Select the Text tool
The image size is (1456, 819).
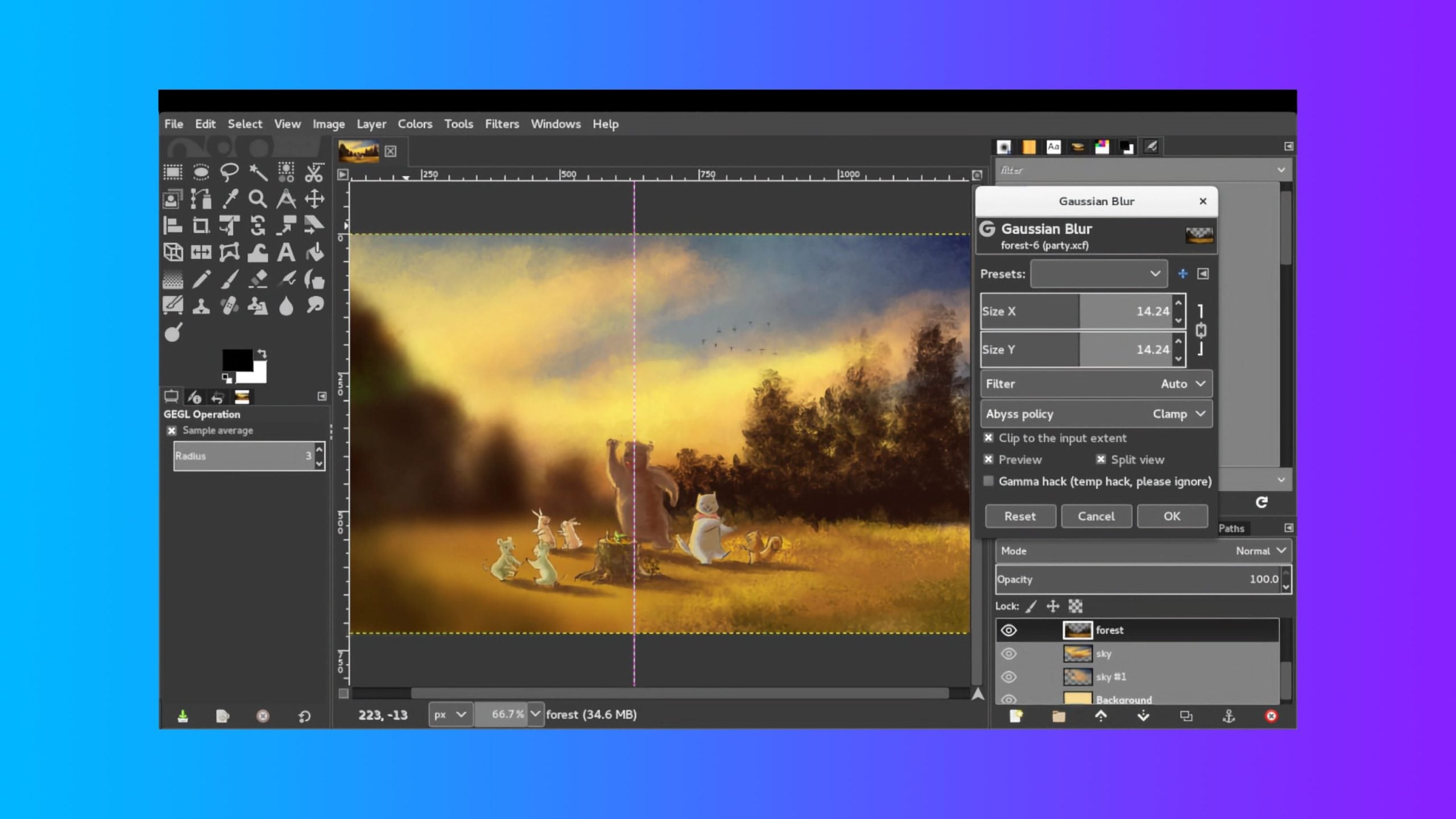click(286, 252)
